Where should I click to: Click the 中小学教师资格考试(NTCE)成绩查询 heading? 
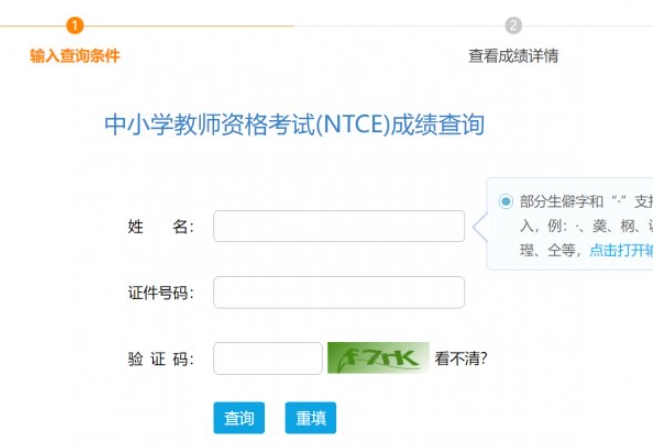pyautogui.click(x=295, y=124)
